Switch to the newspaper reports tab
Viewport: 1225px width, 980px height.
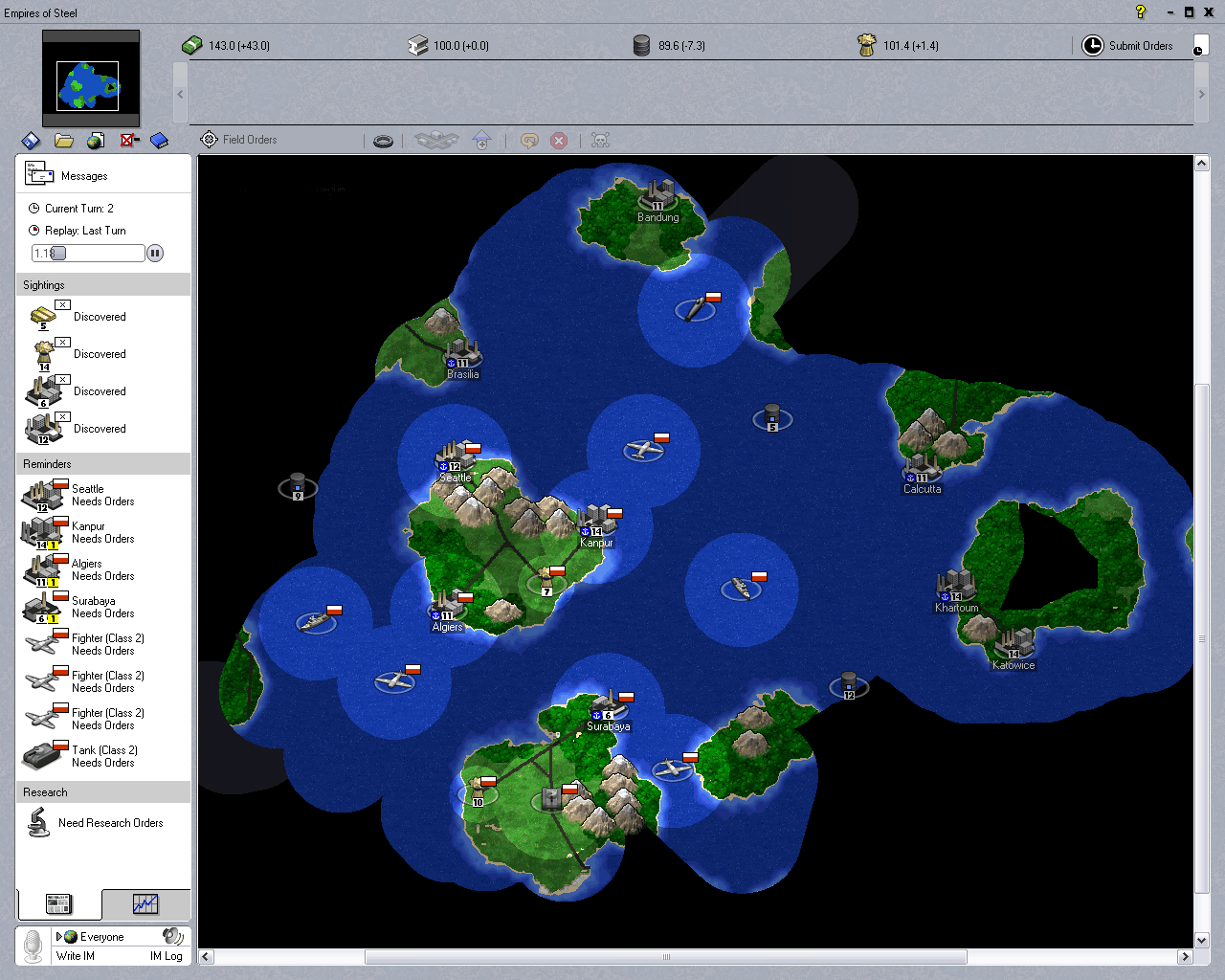pyautogui.click(x=58, y=903)
